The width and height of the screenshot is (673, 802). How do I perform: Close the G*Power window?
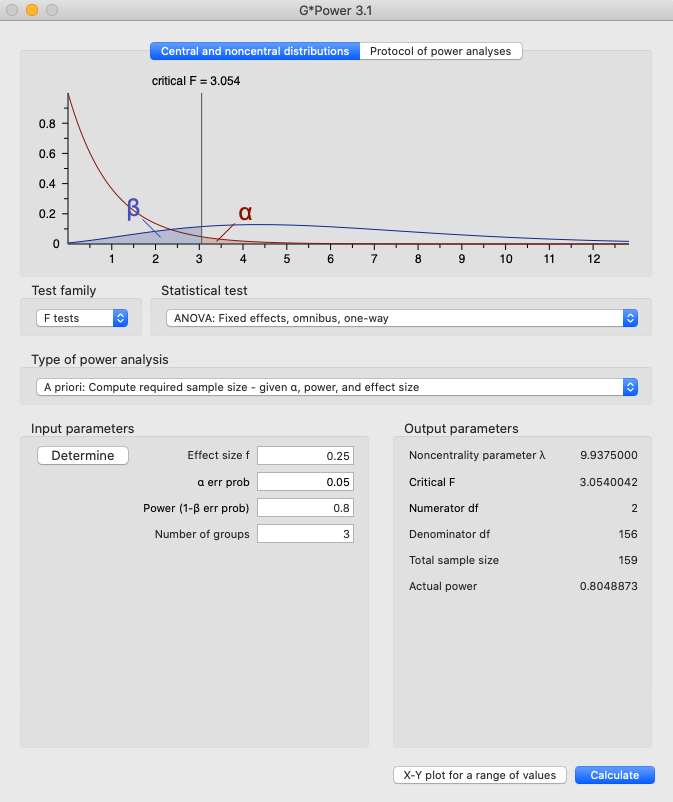click(x=12, y=10)
